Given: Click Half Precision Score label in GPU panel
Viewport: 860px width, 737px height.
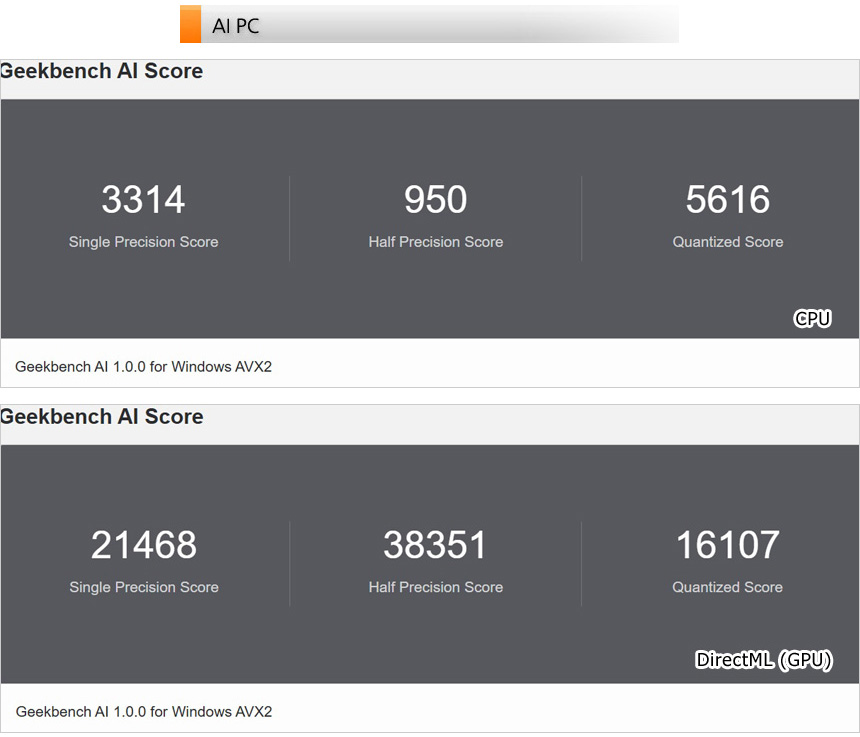Looking at the screenshot, I should pos(435,588).
